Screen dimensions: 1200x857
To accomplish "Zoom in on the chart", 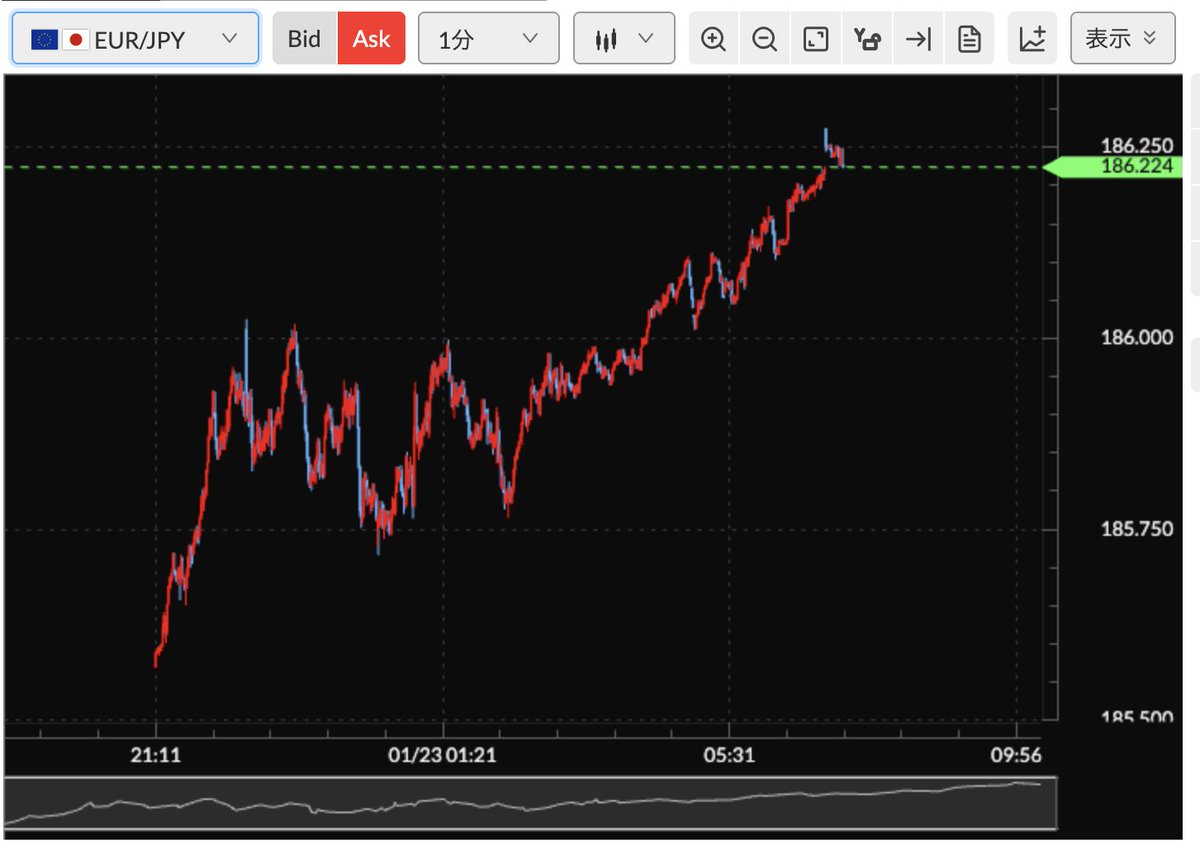I will click(x=713, y=39).
